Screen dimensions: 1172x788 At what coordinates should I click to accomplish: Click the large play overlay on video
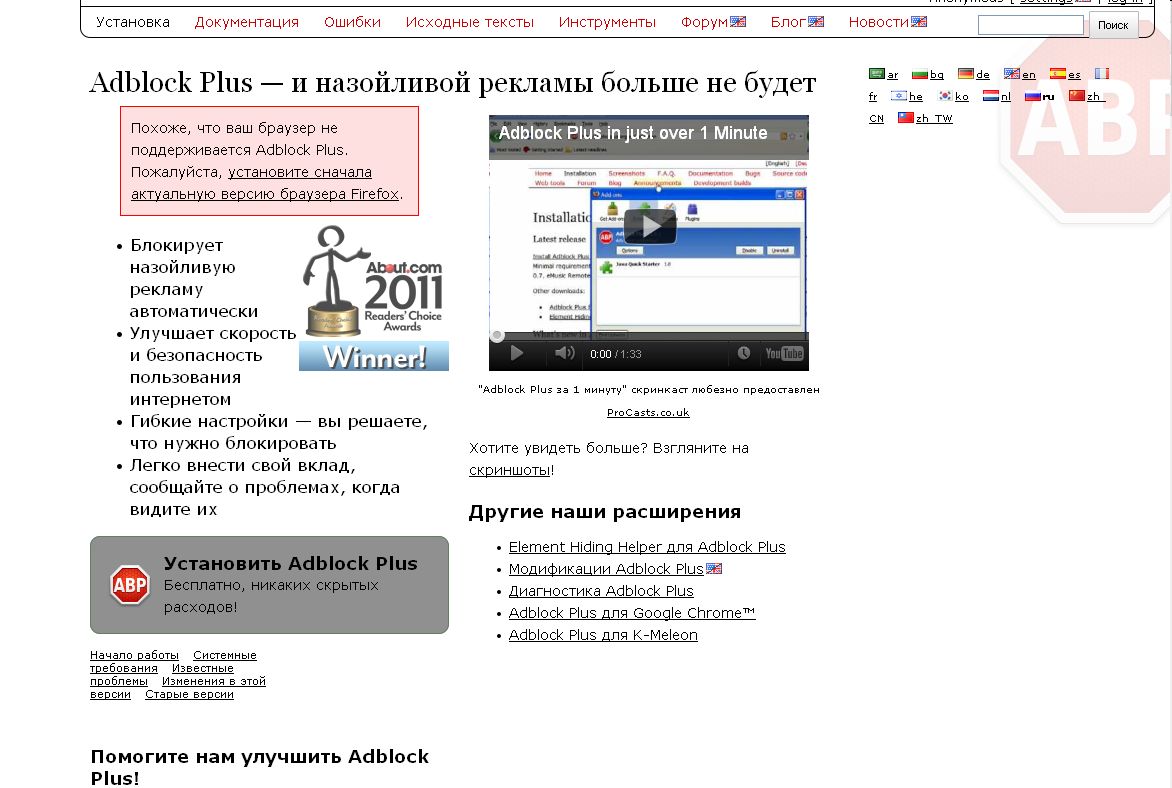[650, 227]
